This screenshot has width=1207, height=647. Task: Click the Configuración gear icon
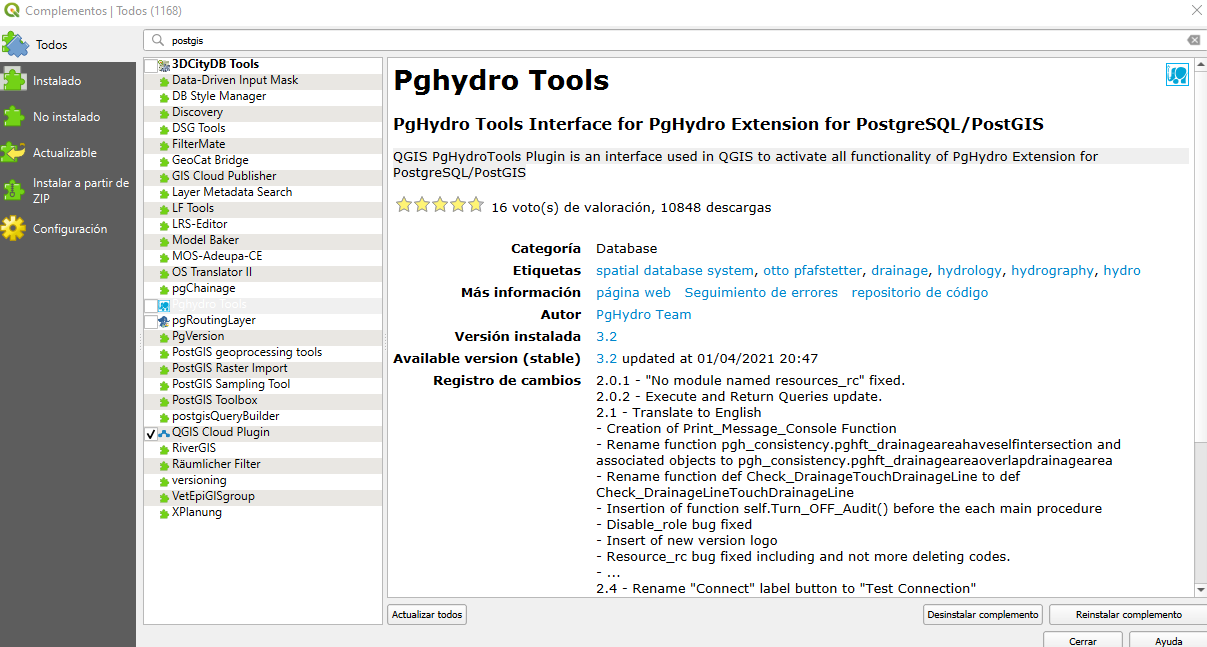pyautogui.click(x=14, y=229)
